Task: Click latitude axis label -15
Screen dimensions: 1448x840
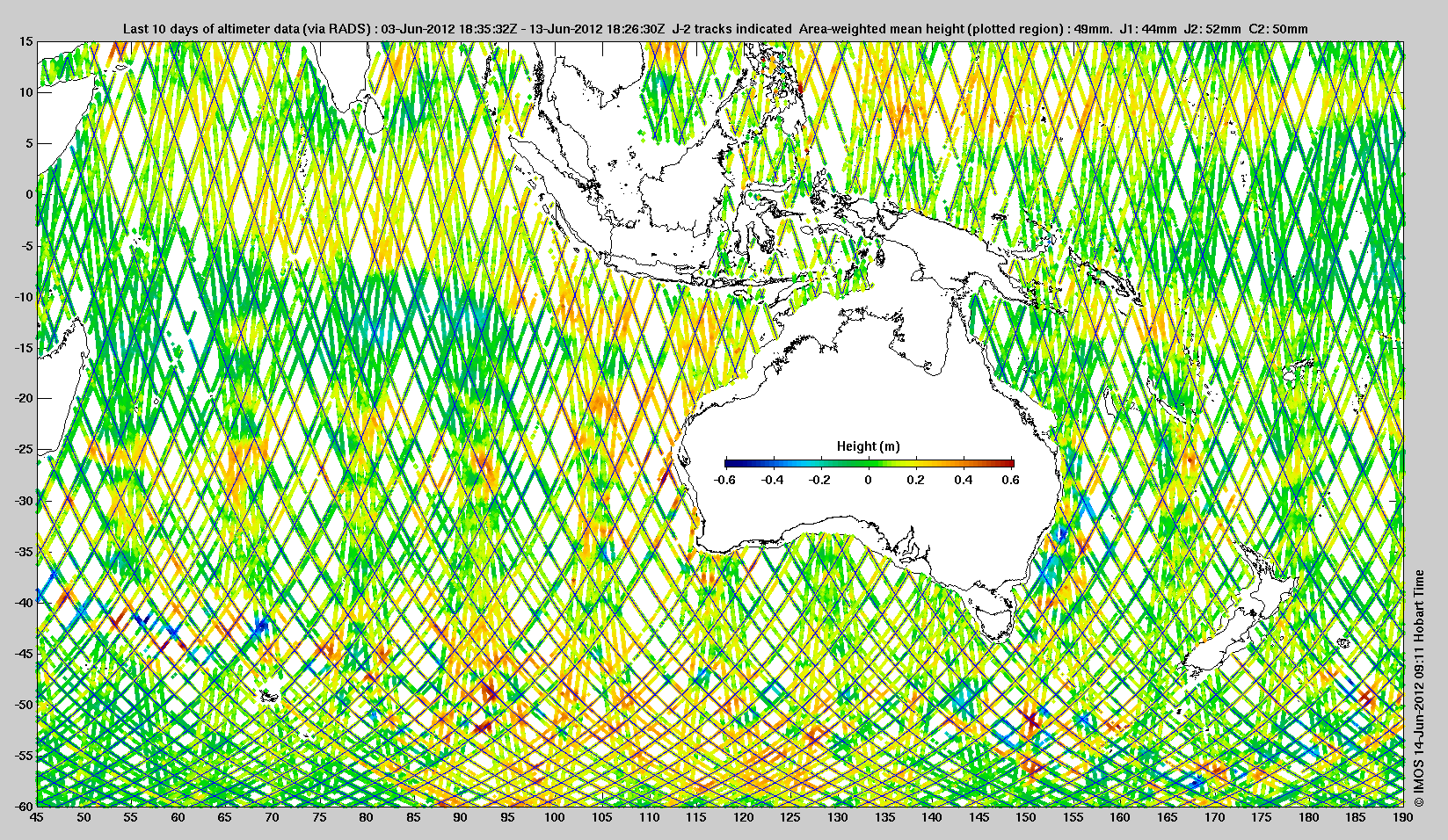Action: click(25, 348)
